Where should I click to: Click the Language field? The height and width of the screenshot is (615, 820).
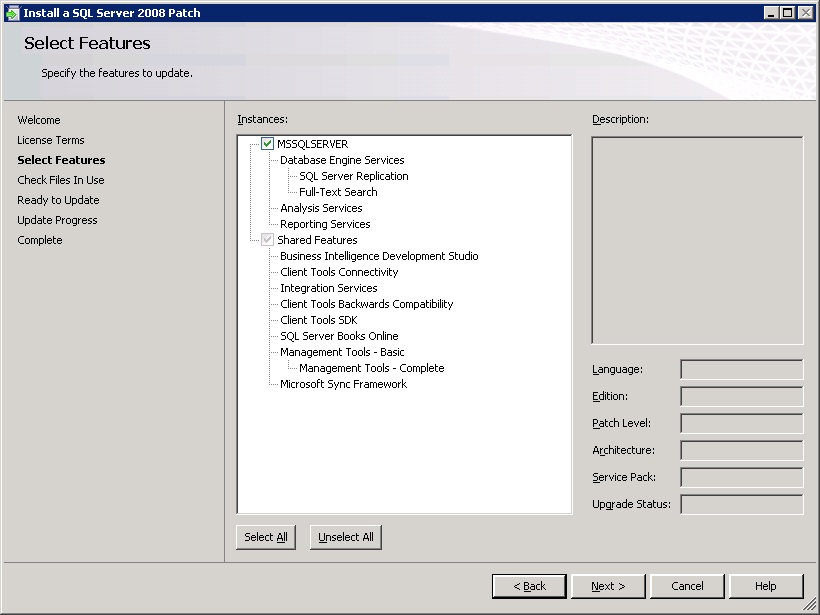click(742, 369)
